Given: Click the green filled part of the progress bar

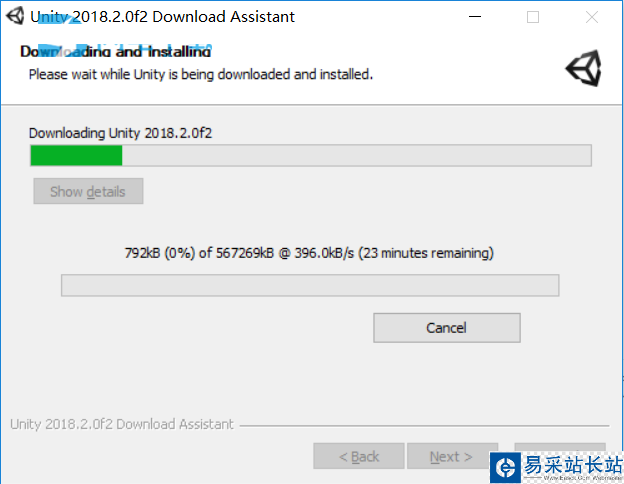Looking at the screenshot, I should tap(76, 156).
